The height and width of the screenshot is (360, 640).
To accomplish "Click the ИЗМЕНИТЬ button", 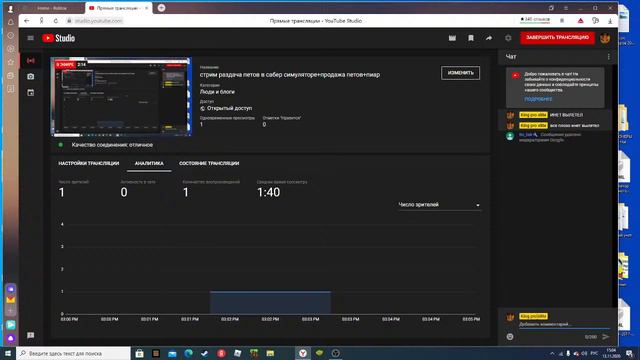I will (460, 73).
